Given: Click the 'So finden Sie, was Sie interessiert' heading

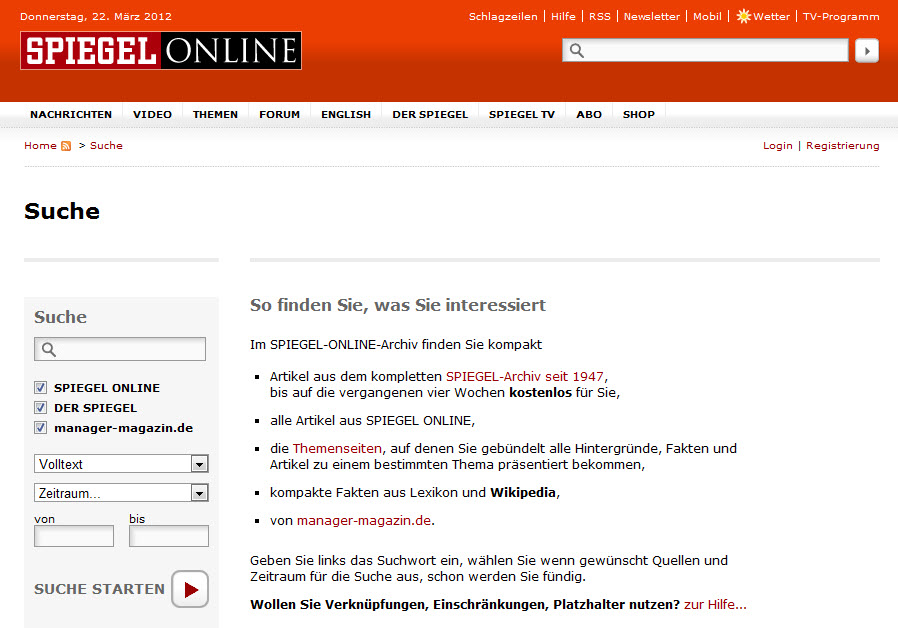Looking at the screenshot, I should pyautogui.click(x=397, y=305).
